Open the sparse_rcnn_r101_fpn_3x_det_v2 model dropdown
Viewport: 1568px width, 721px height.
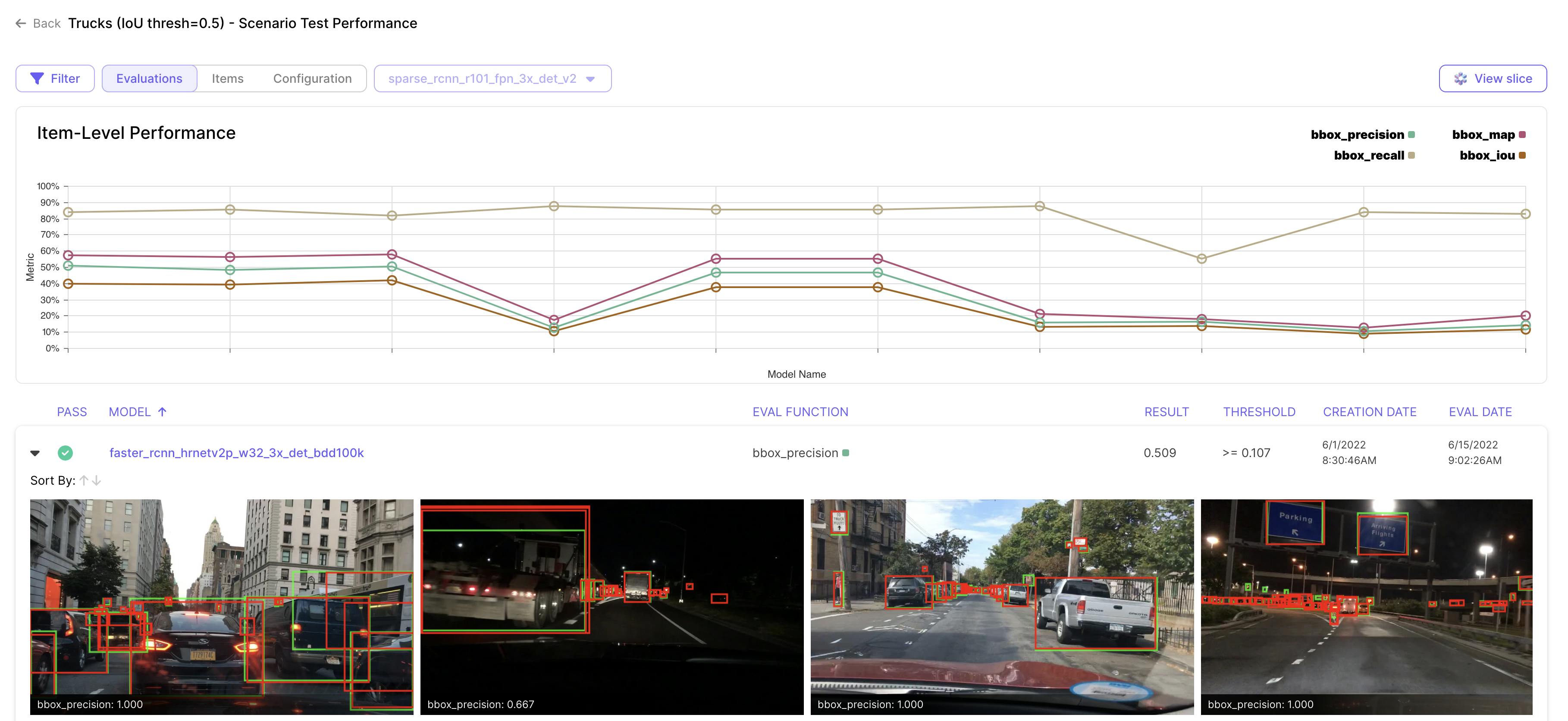coord(481,78)
